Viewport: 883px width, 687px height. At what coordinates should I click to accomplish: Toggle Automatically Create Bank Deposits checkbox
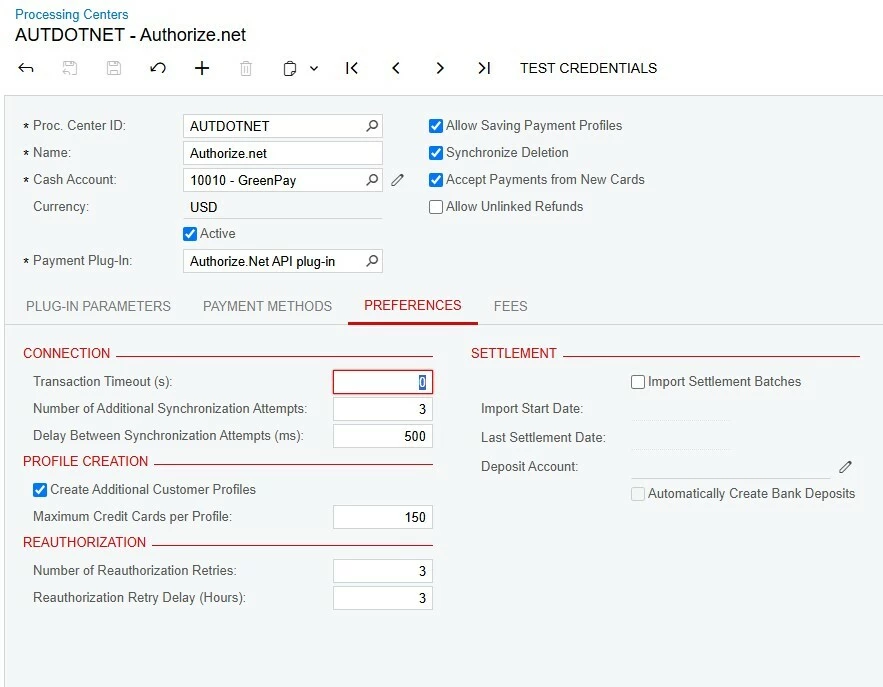tap(637, 494)
